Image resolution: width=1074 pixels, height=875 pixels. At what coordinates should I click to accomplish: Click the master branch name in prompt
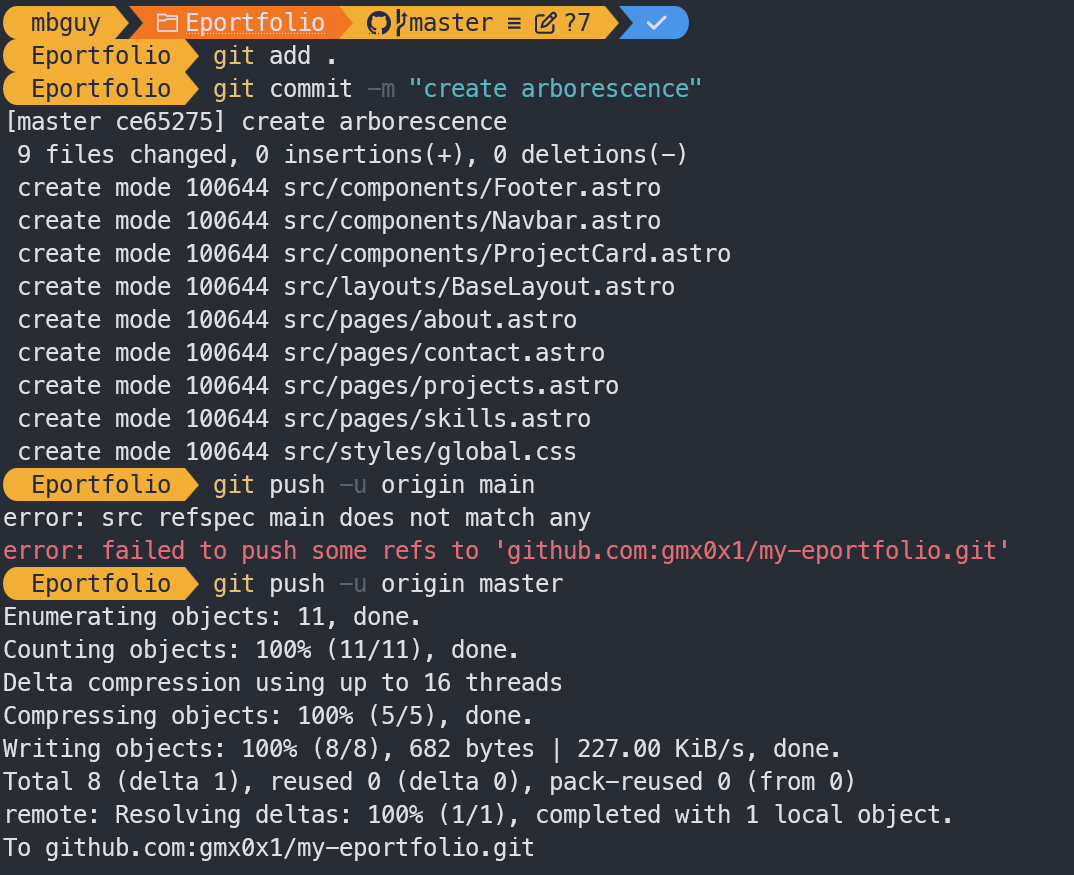click(x=450, y=23)
